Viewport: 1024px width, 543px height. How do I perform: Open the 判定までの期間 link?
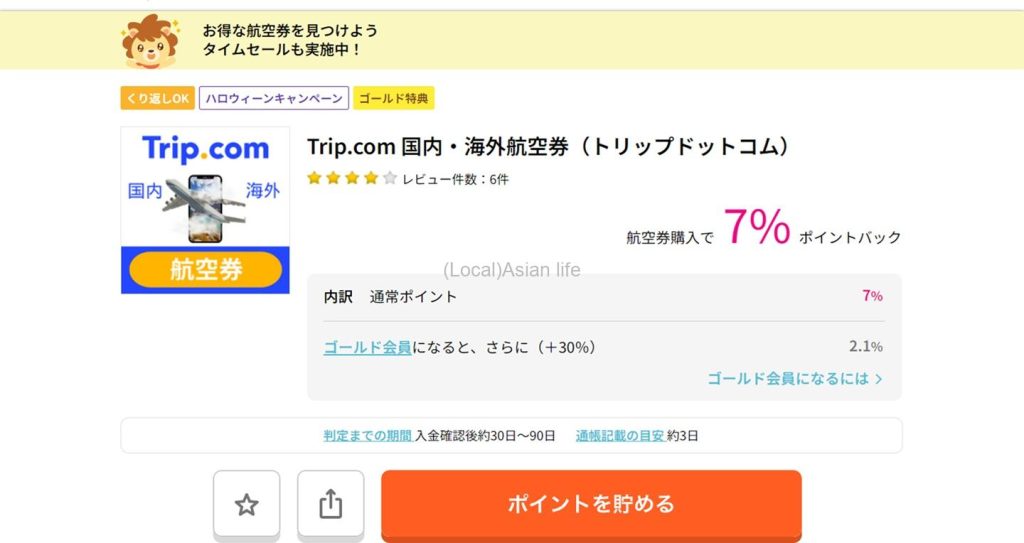367,436
